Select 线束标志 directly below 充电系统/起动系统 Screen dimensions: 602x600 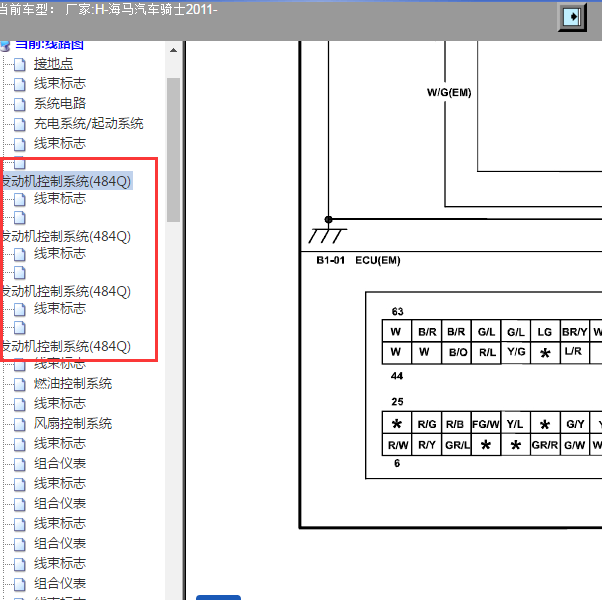coord(60,143)
